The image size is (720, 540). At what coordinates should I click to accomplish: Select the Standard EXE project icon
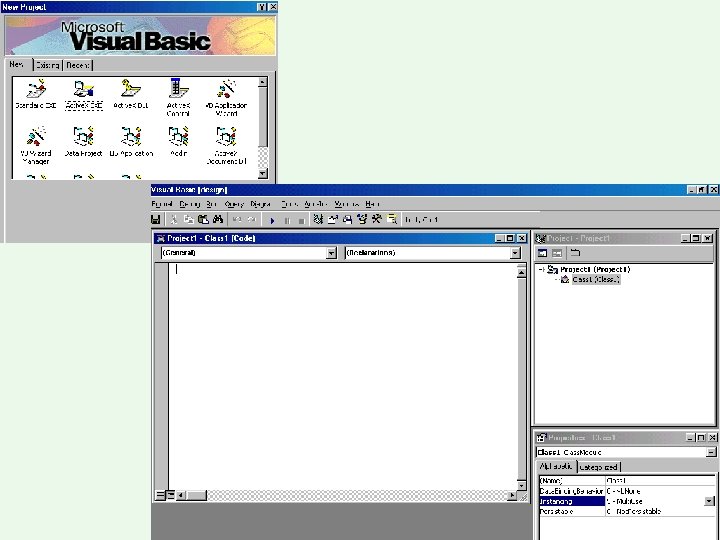[36, 94]
